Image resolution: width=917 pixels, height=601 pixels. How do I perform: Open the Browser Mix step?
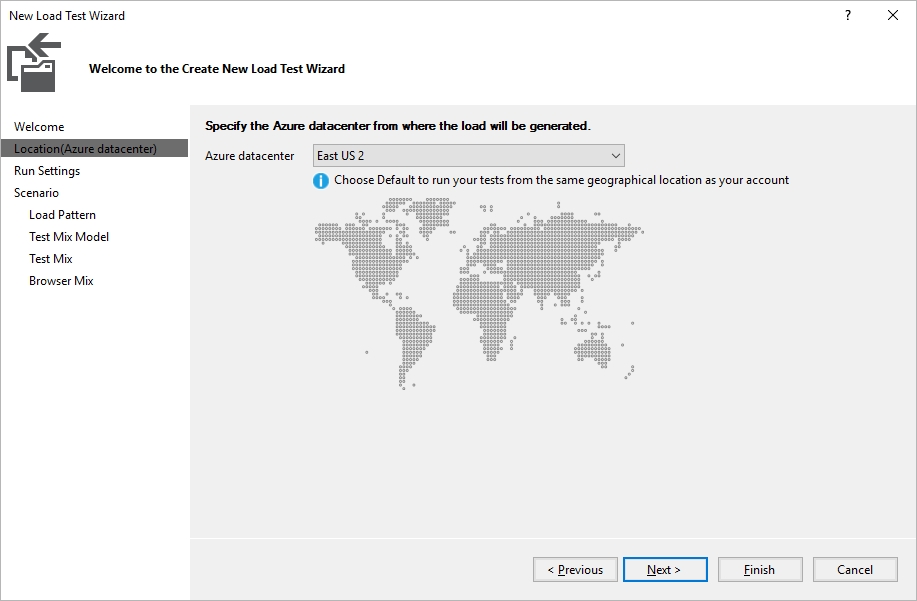pyautogui.click(x=61, y=281)
